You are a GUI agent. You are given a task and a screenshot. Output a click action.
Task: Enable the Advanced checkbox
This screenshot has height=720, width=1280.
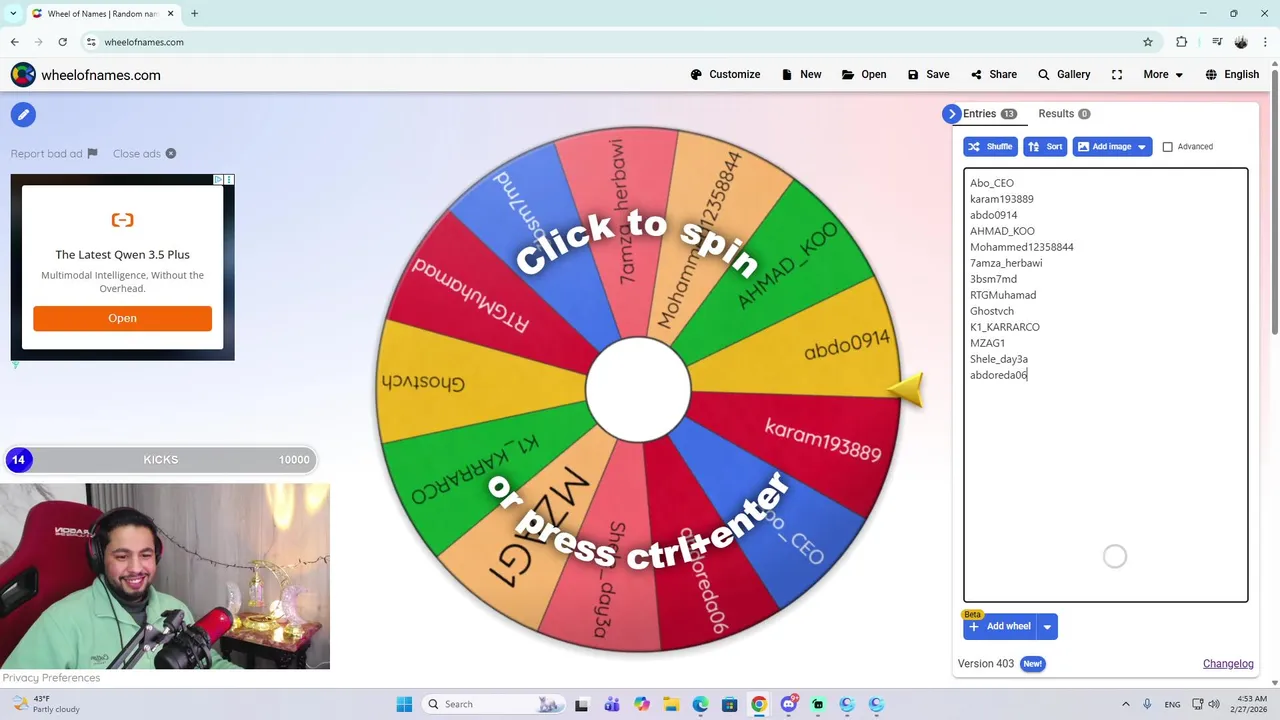(1167, 147)
